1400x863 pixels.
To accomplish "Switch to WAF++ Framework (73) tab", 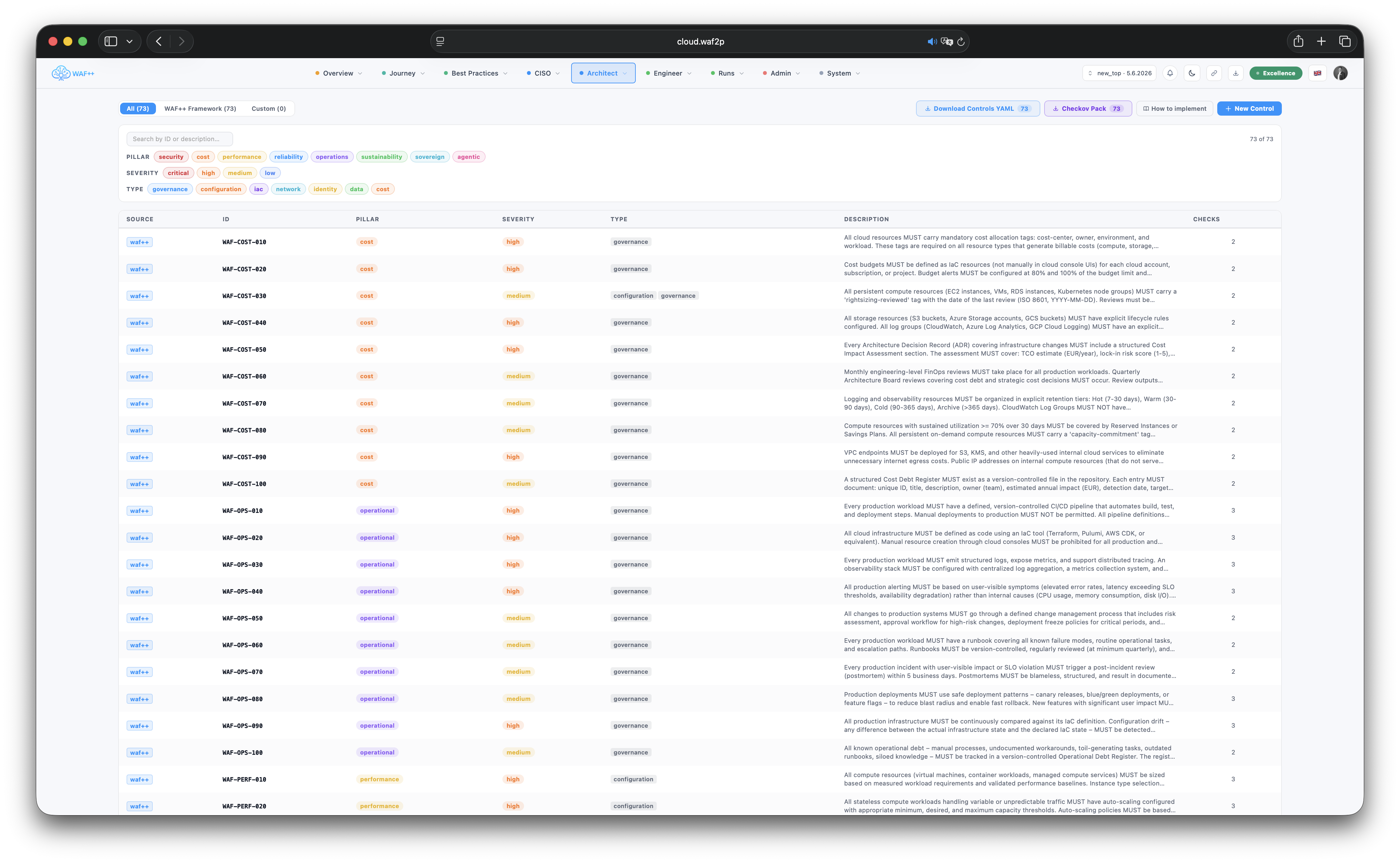I will point(200,109).
